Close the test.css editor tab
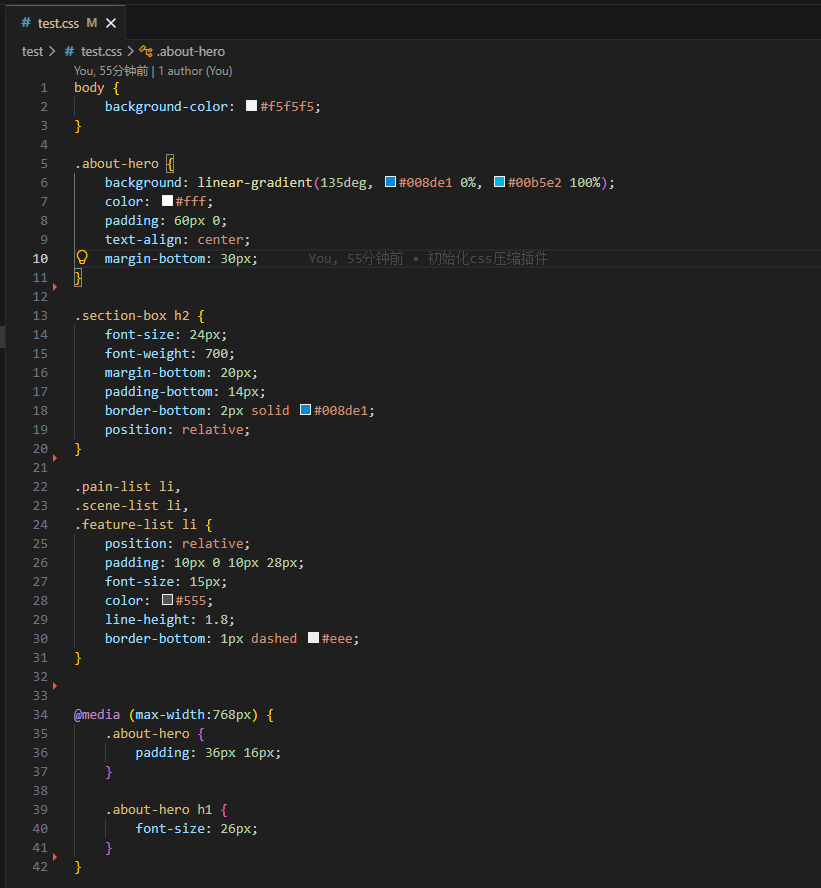821x888 pixels. pyautogui.click(x=111, y=23)
